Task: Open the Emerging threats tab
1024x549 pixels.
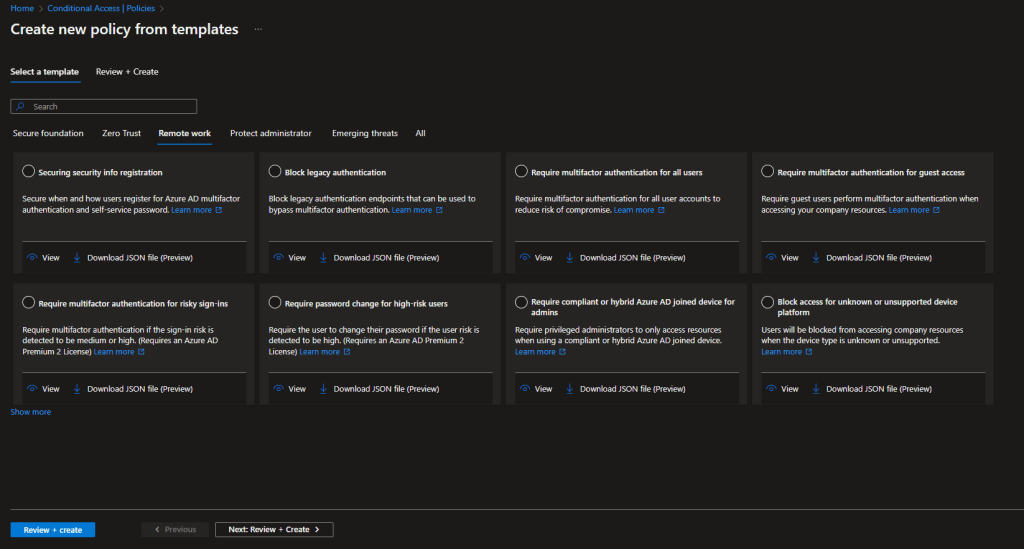Action: pyautogui.click(x=364, y=133)
